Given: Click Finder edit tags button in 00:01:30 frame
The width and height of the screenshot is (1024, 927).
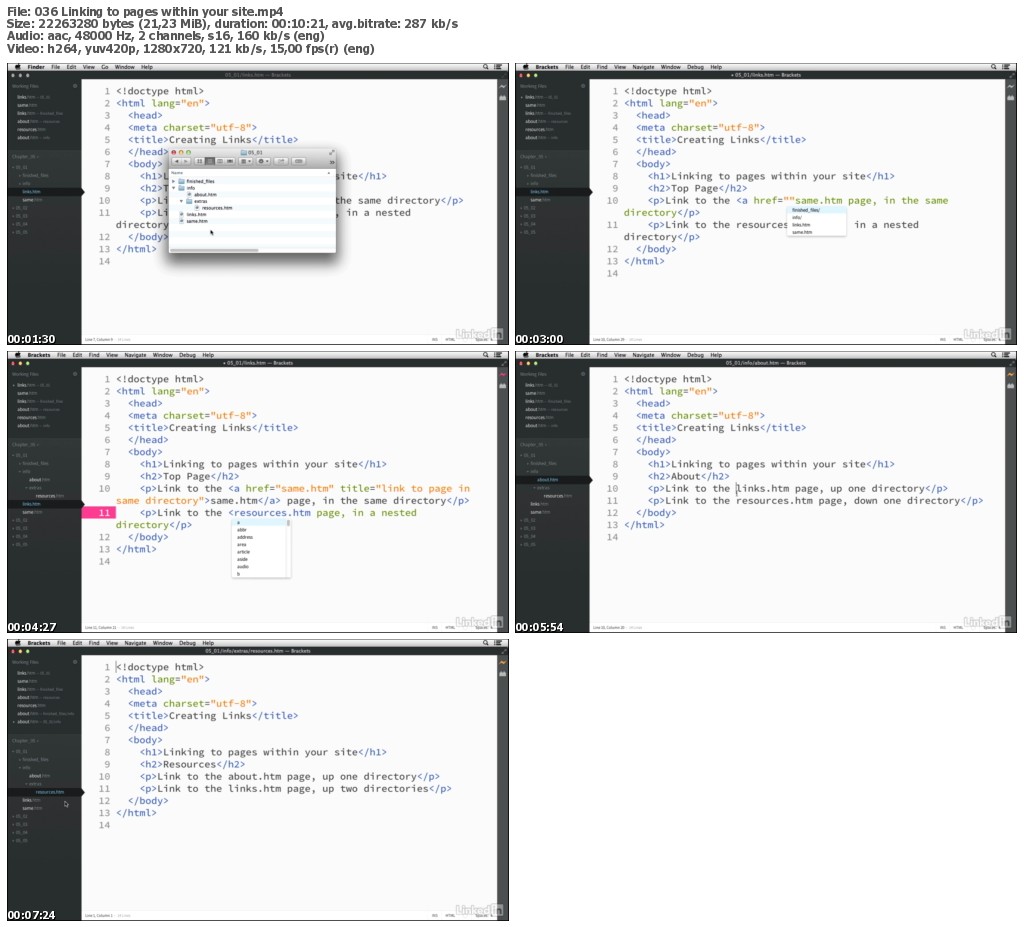Looking at the screenshot, I should 298,161.
